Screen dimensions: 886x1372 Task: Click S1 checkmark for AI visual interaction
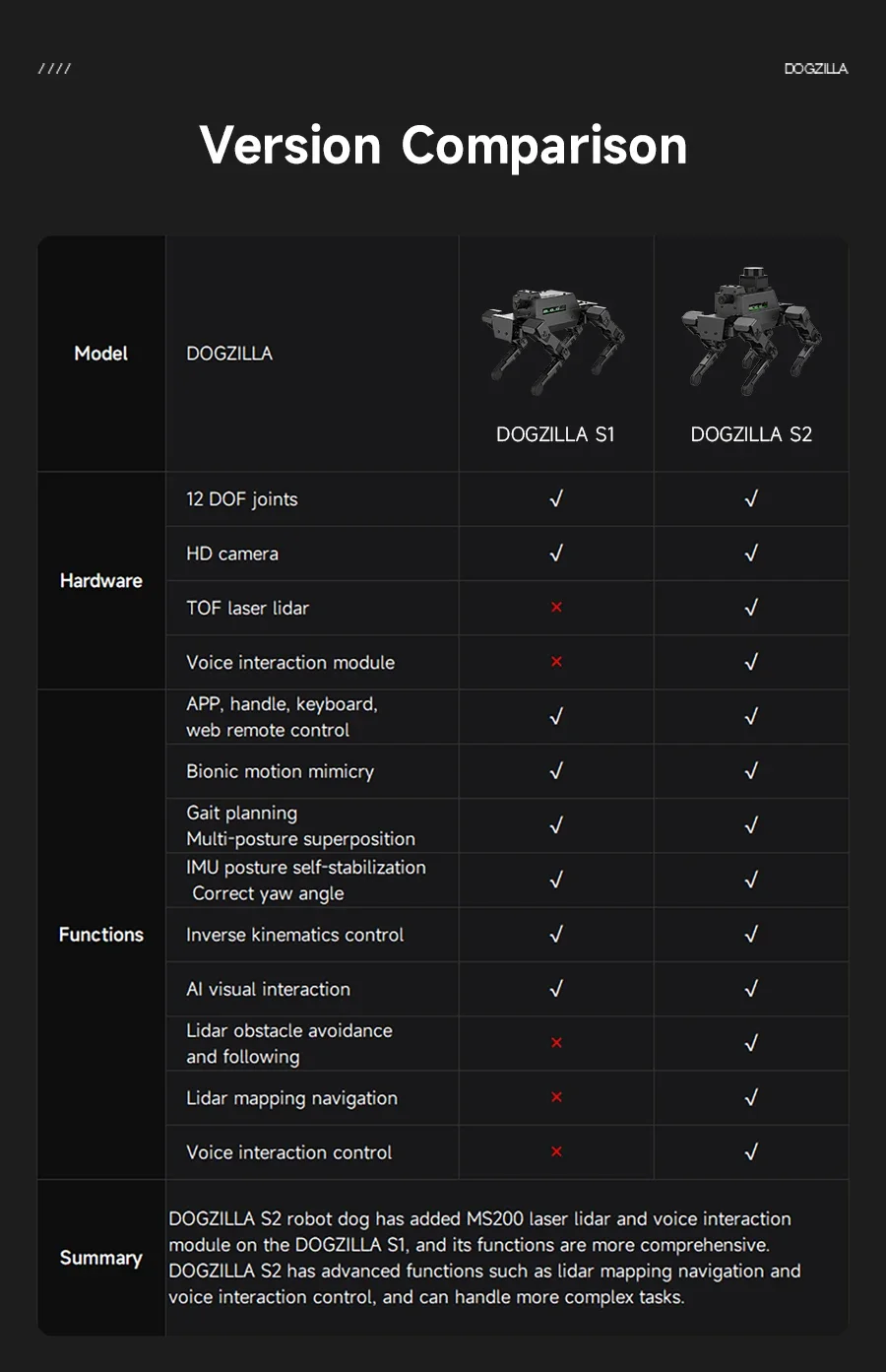(556, 989)
